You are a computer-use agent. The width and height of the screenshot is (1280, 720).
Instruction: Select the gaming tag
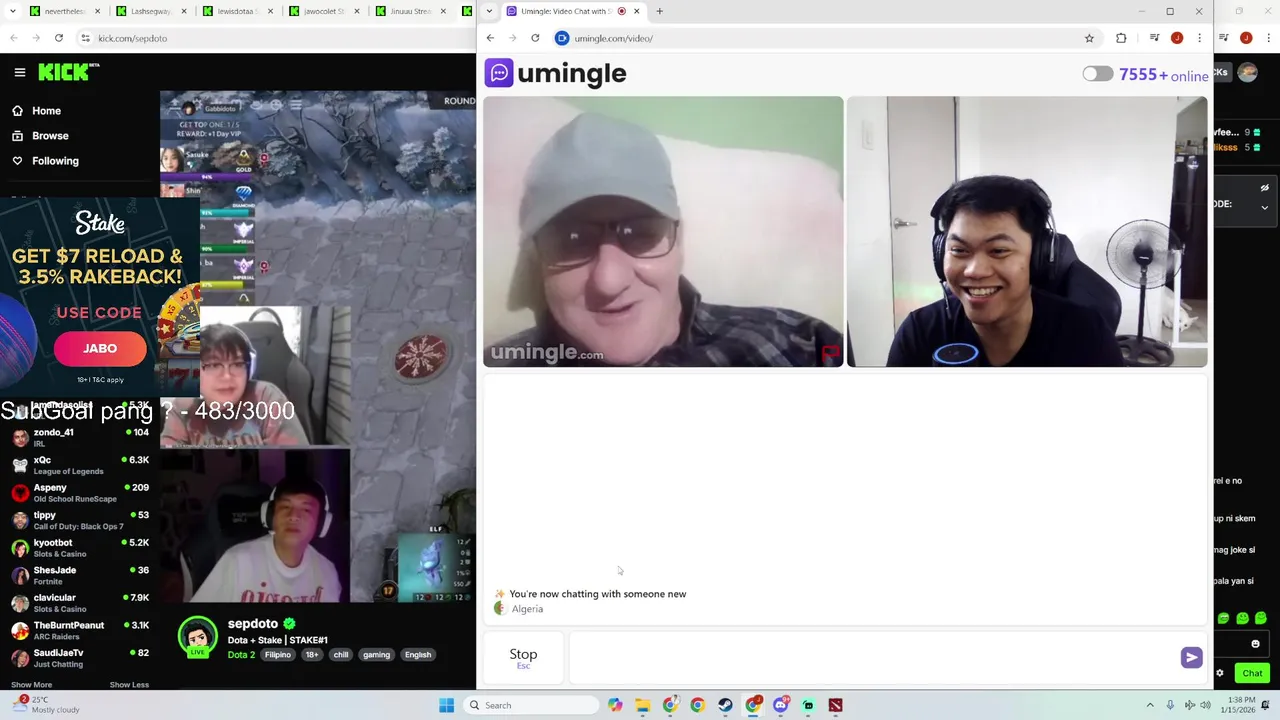tap(376, 655)
